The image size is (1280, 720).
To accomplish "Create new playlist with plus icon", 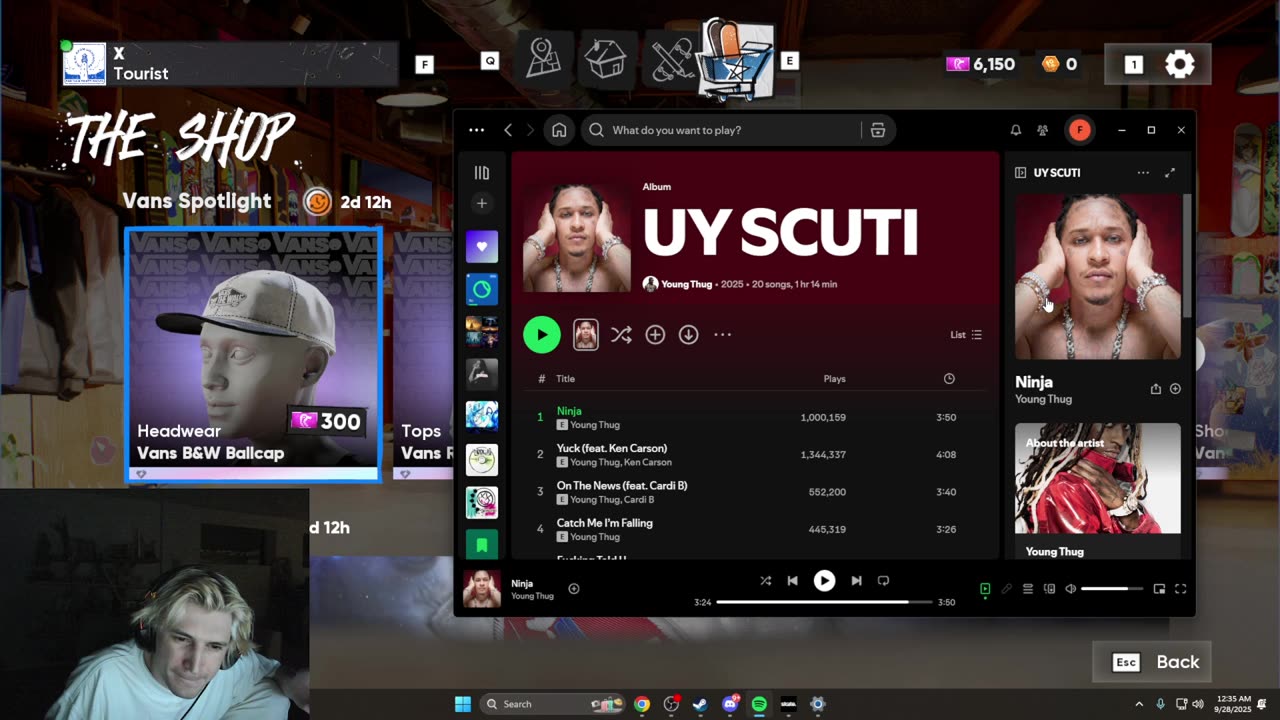I will click(x=481, y=203).
